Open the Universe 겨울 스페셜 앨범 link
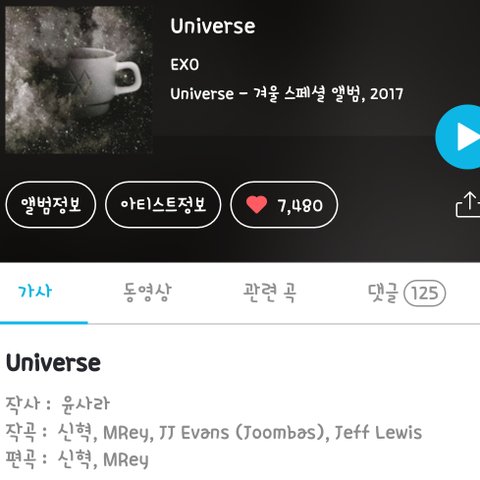480x480 pixels. pos(287,94)
